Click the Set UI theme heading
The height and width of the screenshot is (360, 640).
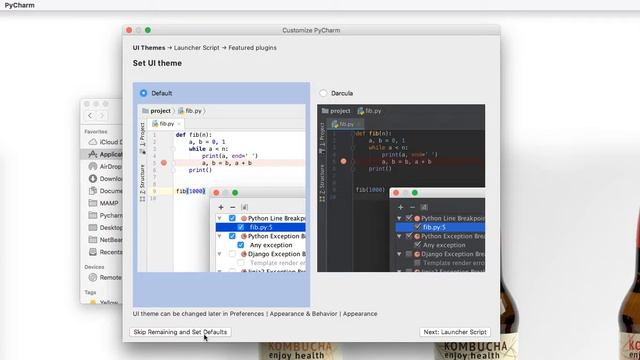157,63
